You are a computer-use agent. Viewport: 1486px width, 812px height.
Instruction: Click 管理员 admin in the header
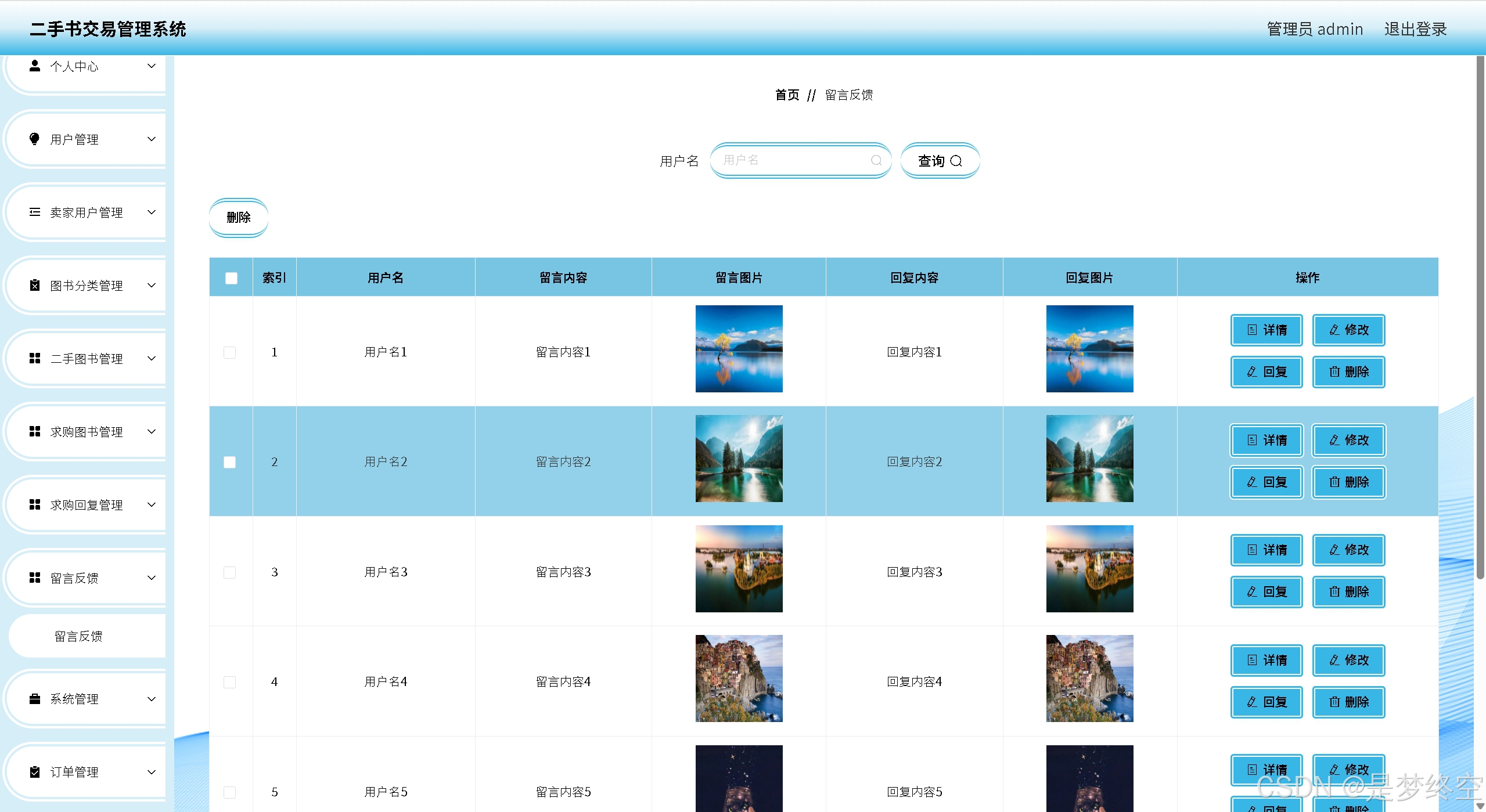(x=1315, y=29)
